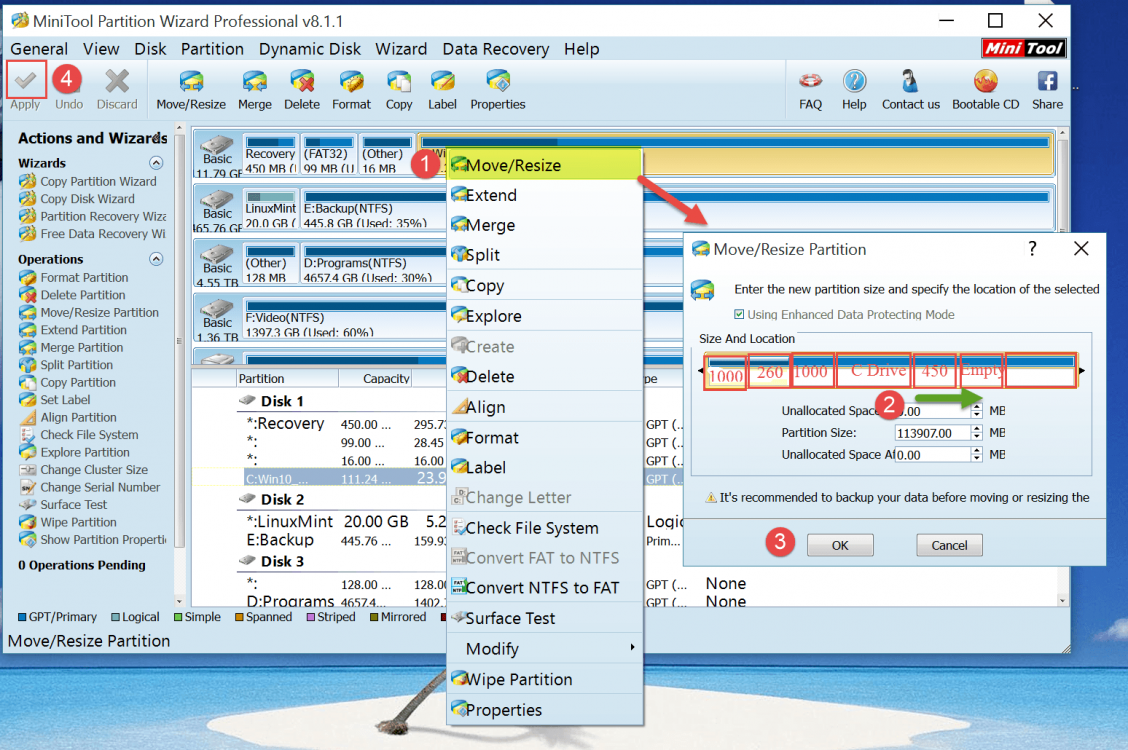The height and width of the screenshot is (750, 1128).
Task: Open the Disk menu
Action: pyautogui.click(x=150, y=49)
